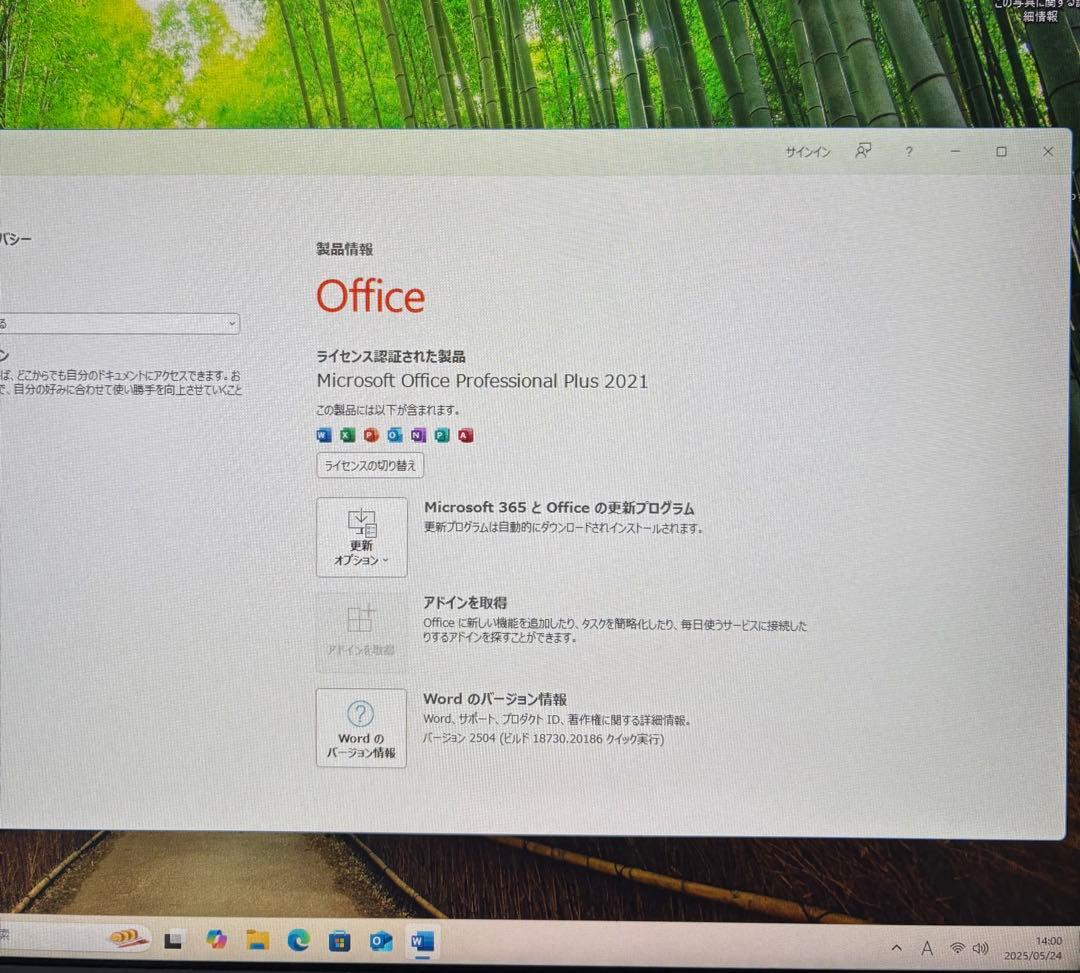Open Word のバージョン情報 (About Word) tile
1080x973 pixels.
(x=361, y=727)
